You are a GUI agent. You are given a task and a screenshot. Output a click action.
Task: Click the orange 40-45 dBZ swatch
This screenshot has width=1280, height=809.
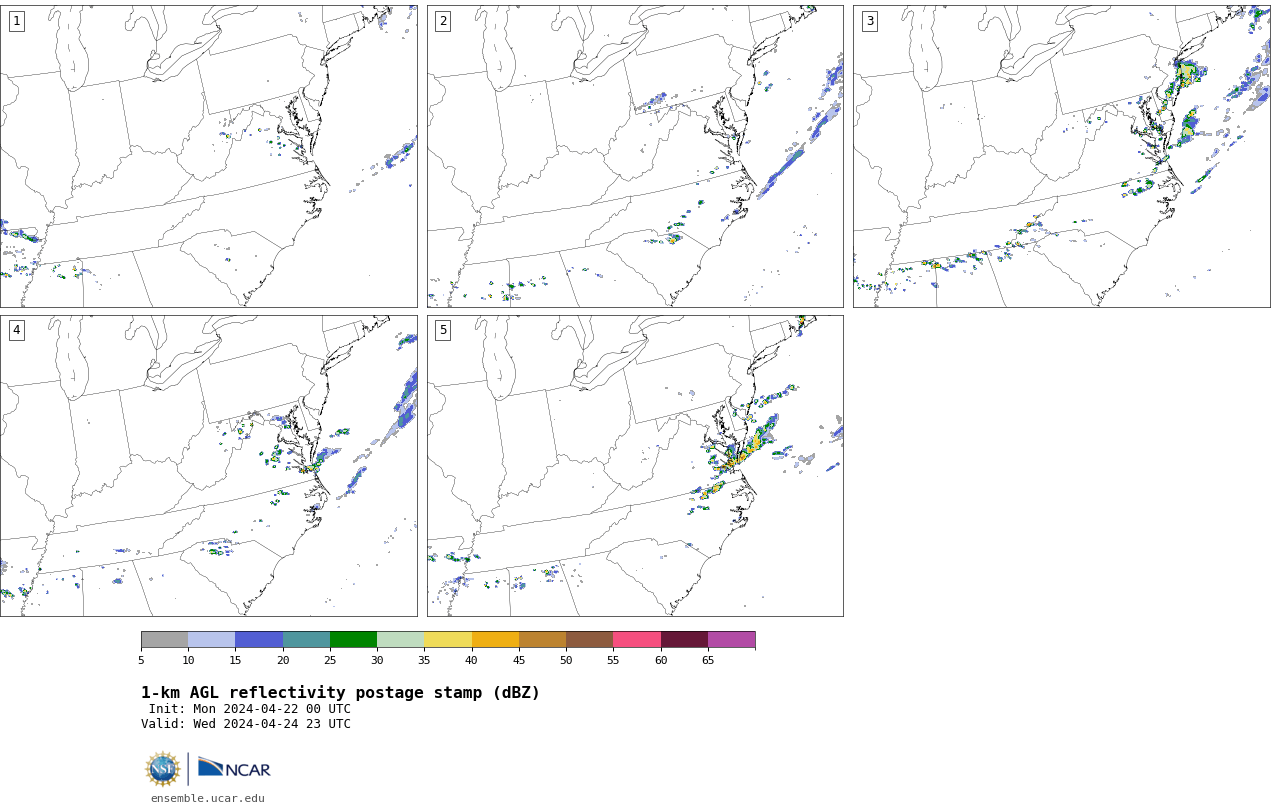click(x=495, y=640)
